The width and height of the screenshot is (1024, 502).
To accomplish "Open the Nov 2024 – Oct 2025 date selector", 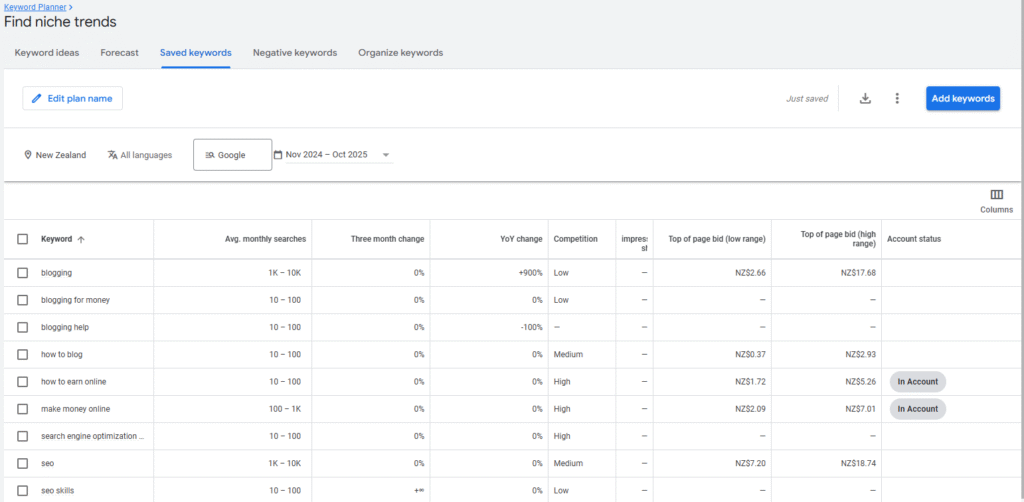I will (x=333, y=155).
